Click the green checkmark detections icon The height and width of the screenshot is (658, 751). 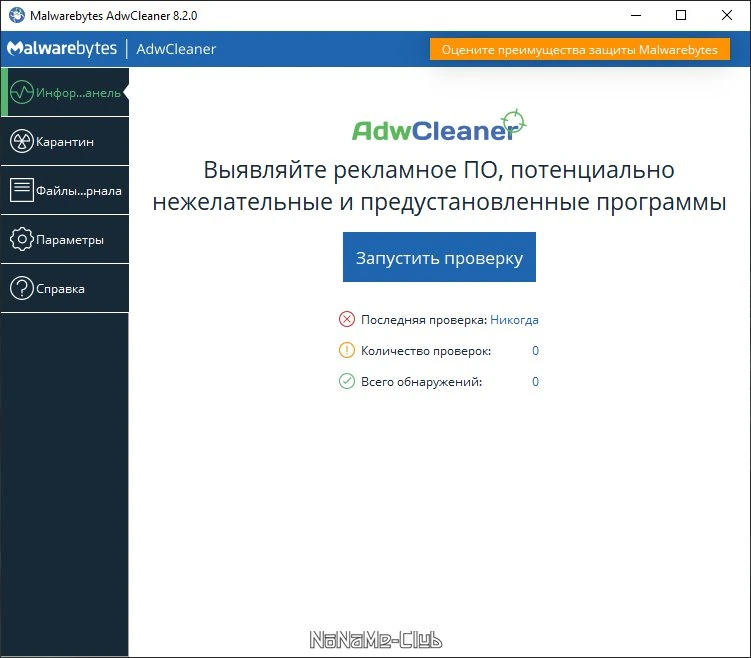click(347, 381)
